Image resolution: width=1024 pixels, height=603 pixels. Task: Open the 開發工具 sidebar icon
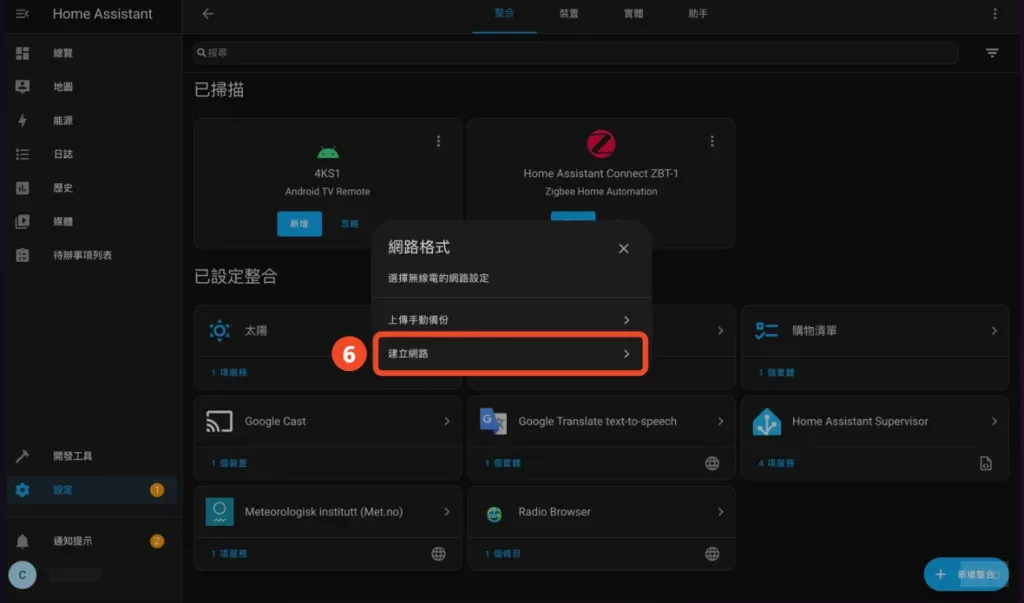(21, 456)
